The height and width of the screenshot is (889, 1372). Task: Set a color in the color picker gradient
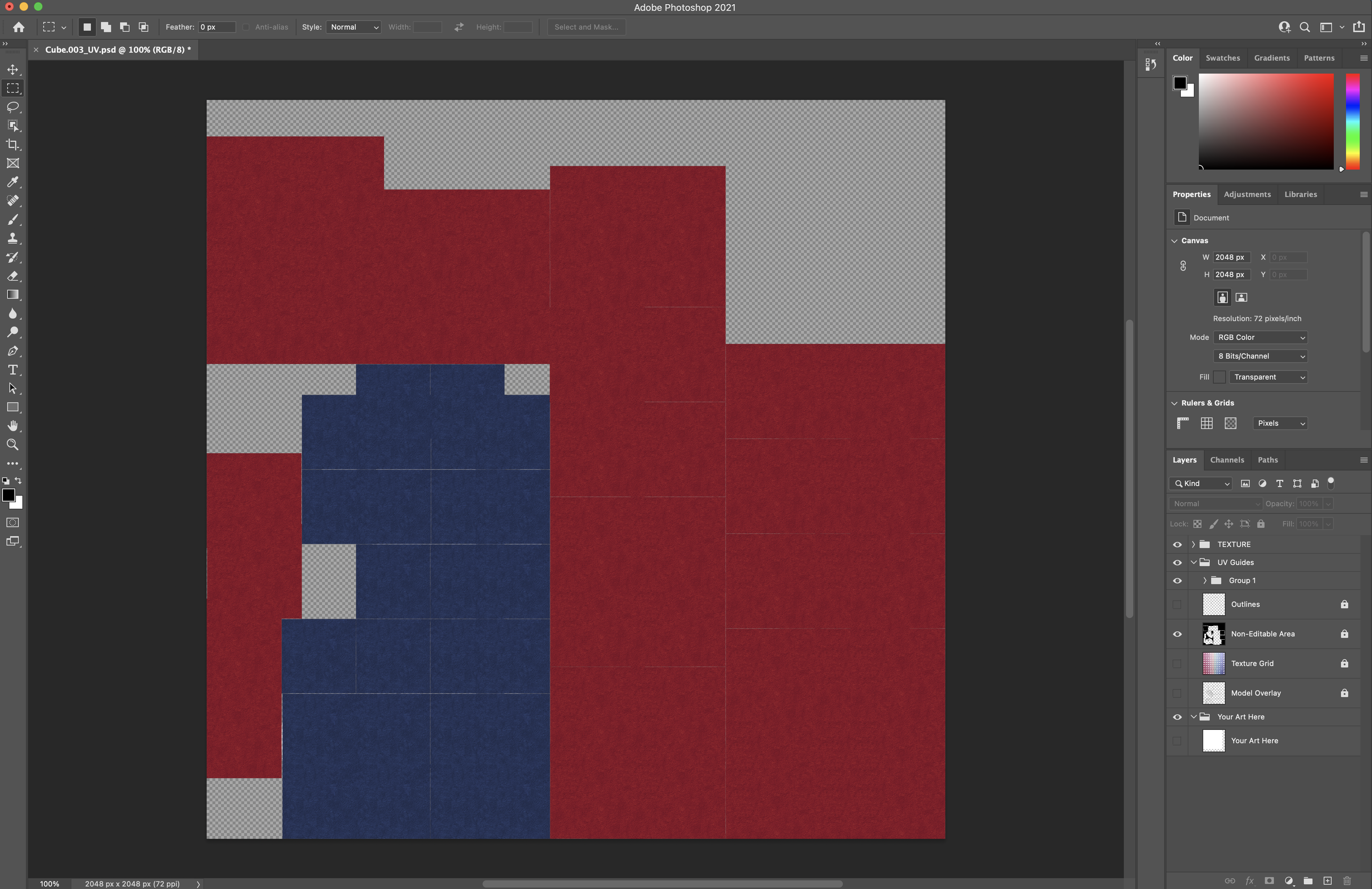1265,121
